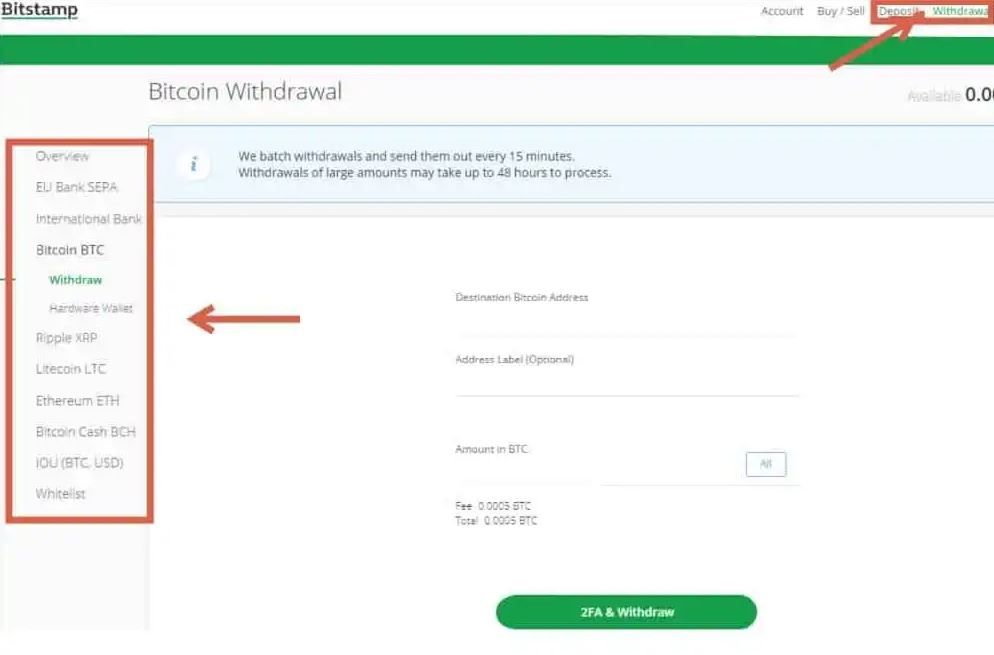This screenshot has width=994, height=655.
Task: Open the Buy / Sell menu
Action: pyautogui.click(x=841, y=11)
